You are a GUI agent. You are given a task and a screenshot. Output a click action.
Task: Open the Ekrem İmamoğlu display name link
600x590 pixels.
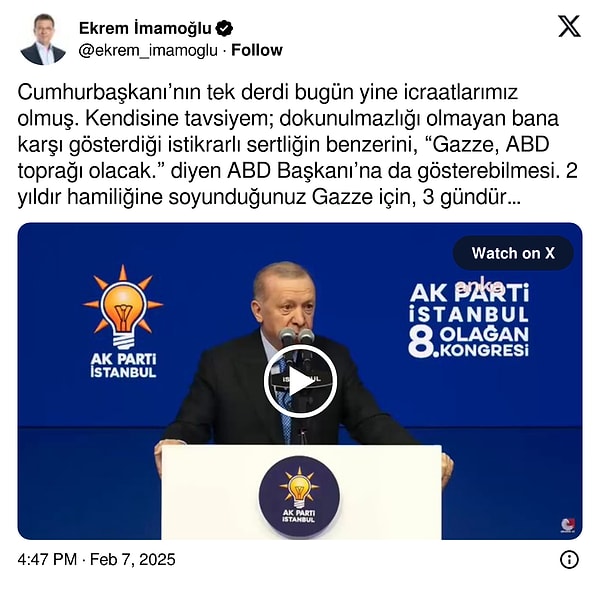pos(145,28)
